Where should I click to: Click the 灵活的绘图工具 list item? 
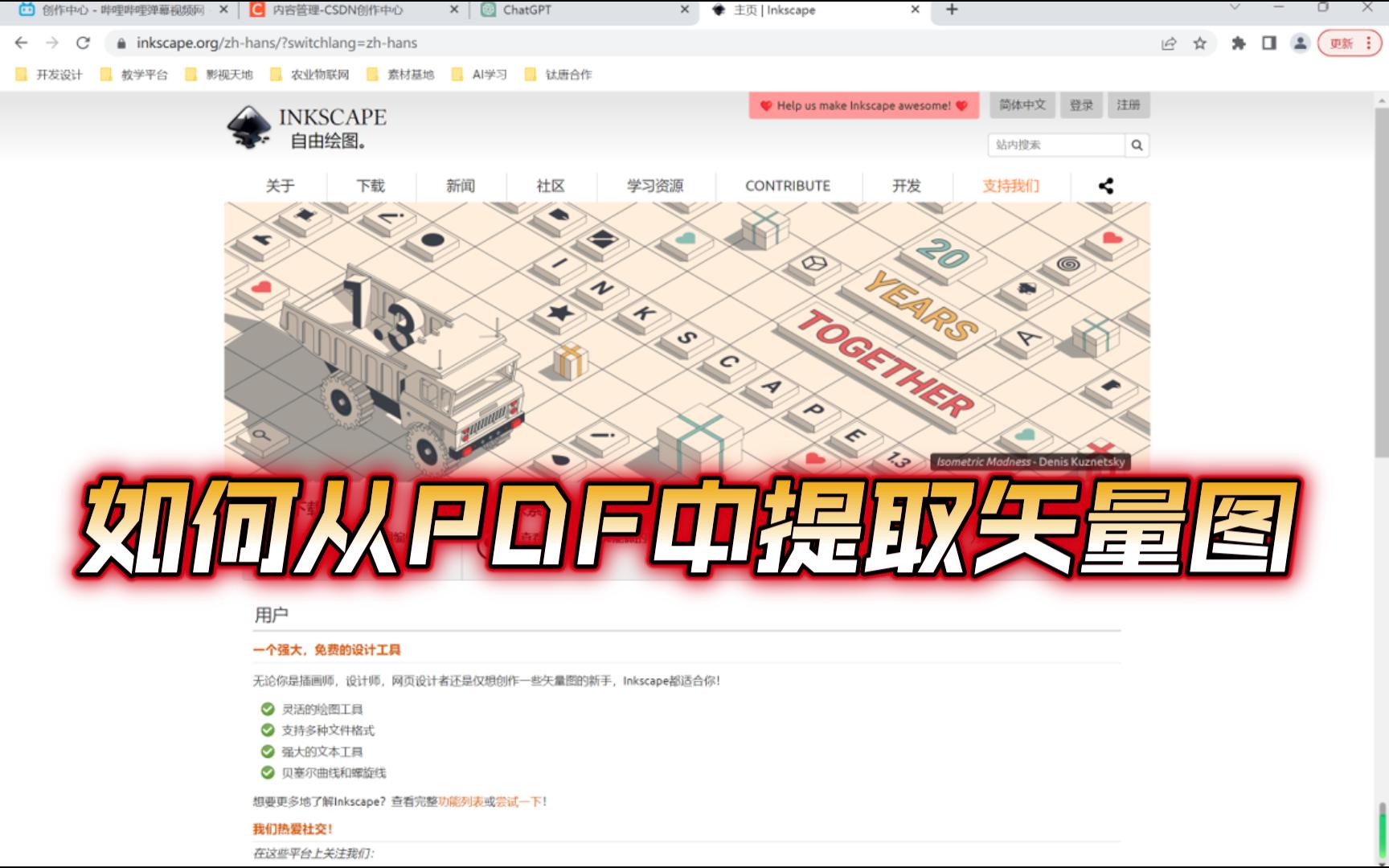coord(322,709)
